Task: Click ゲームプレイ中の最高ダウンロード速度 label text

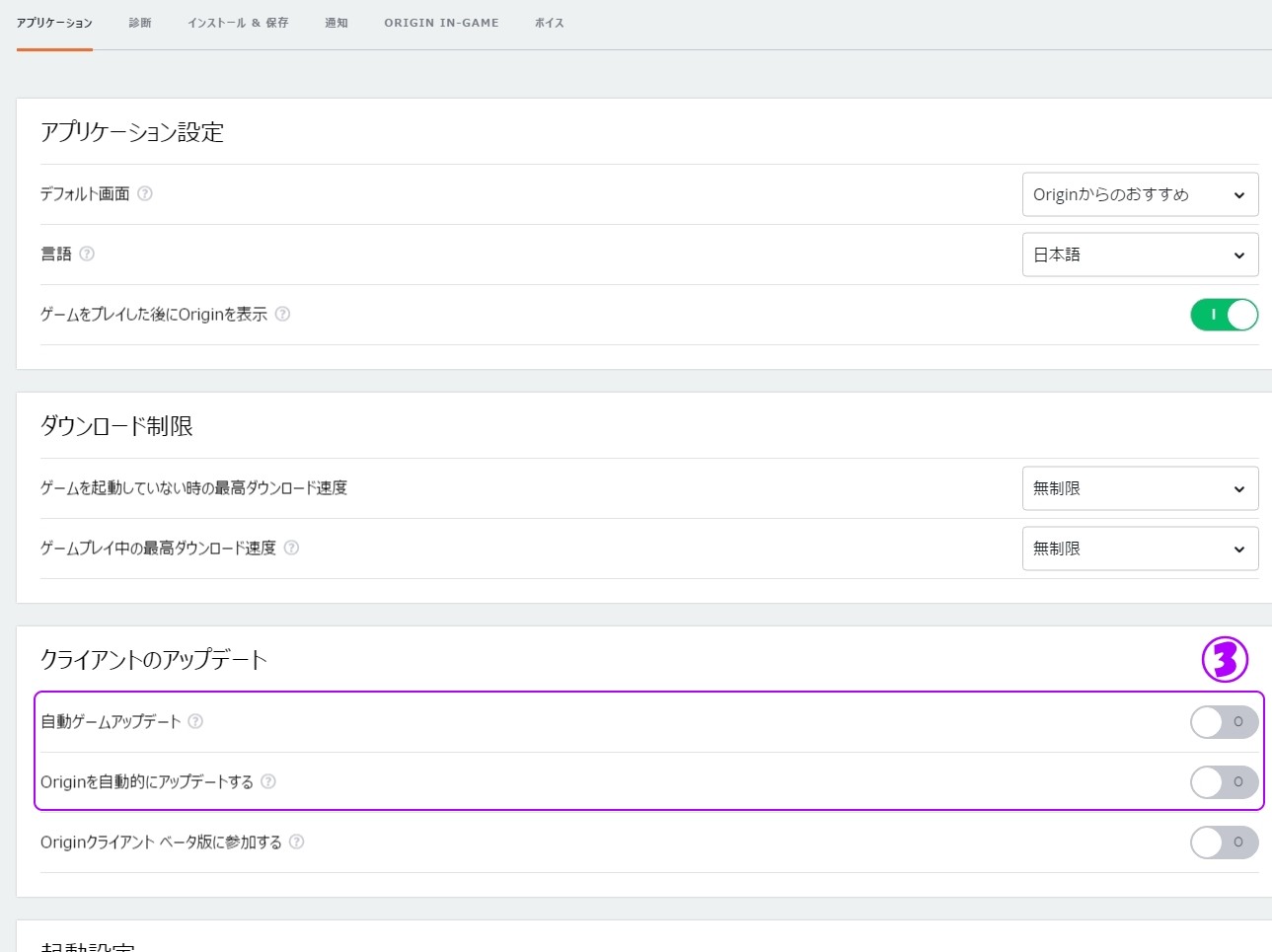Action: [x=158, y=548]
